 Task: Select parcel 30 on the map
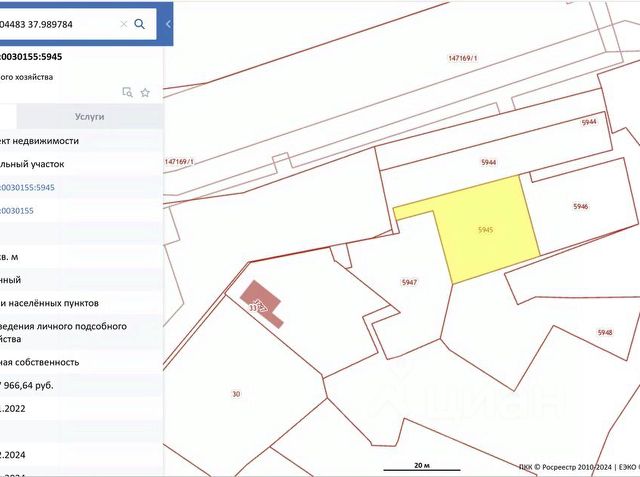236,394
